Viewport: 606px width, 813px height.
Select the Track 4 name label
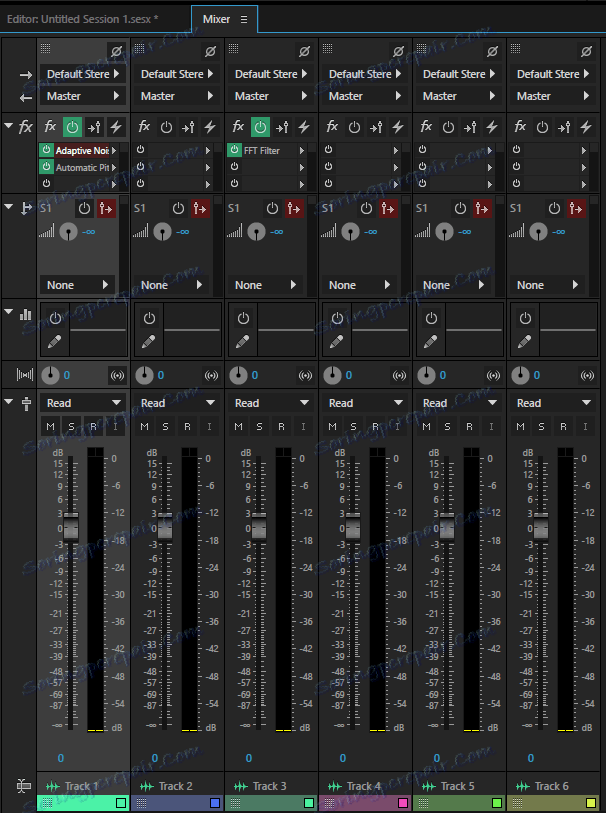coord(363,786)
